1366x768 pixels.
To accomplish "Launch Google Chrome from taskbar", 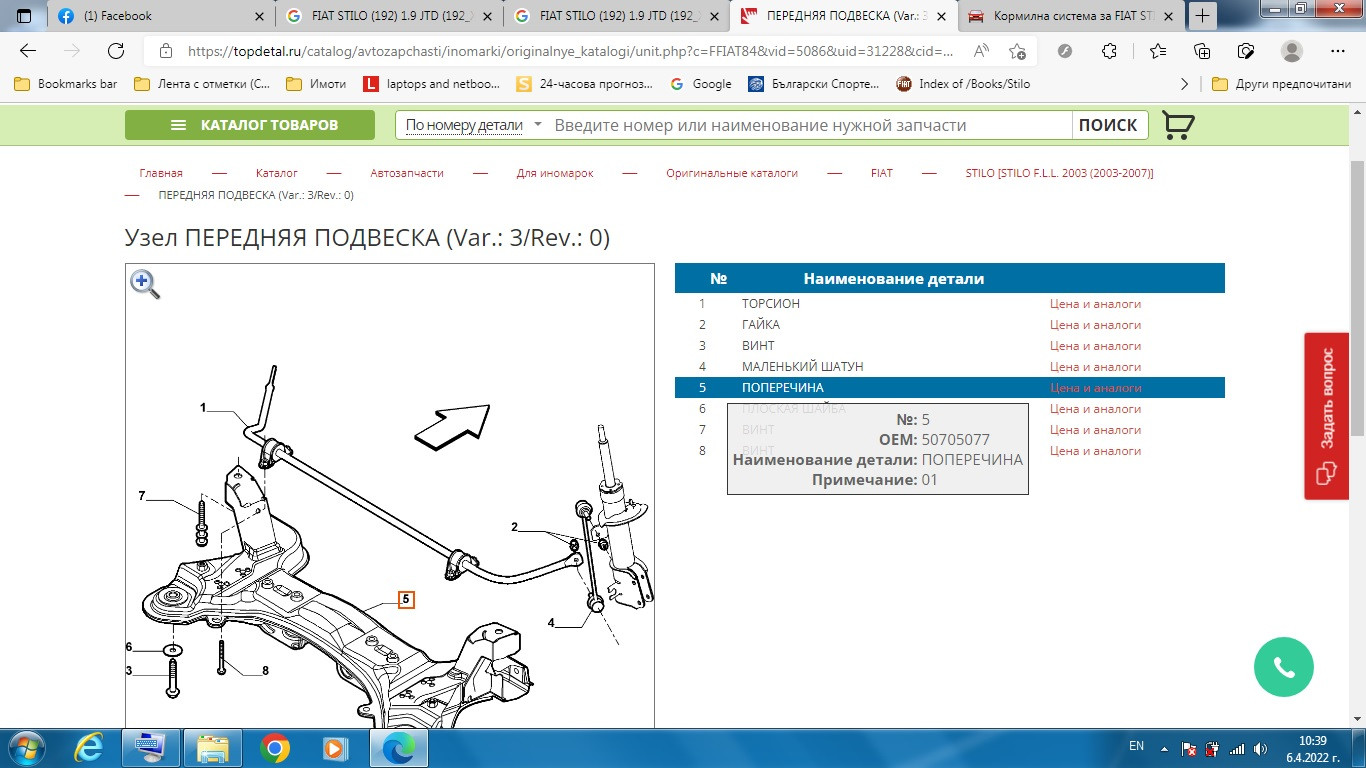I will click(x=275, y=747).
